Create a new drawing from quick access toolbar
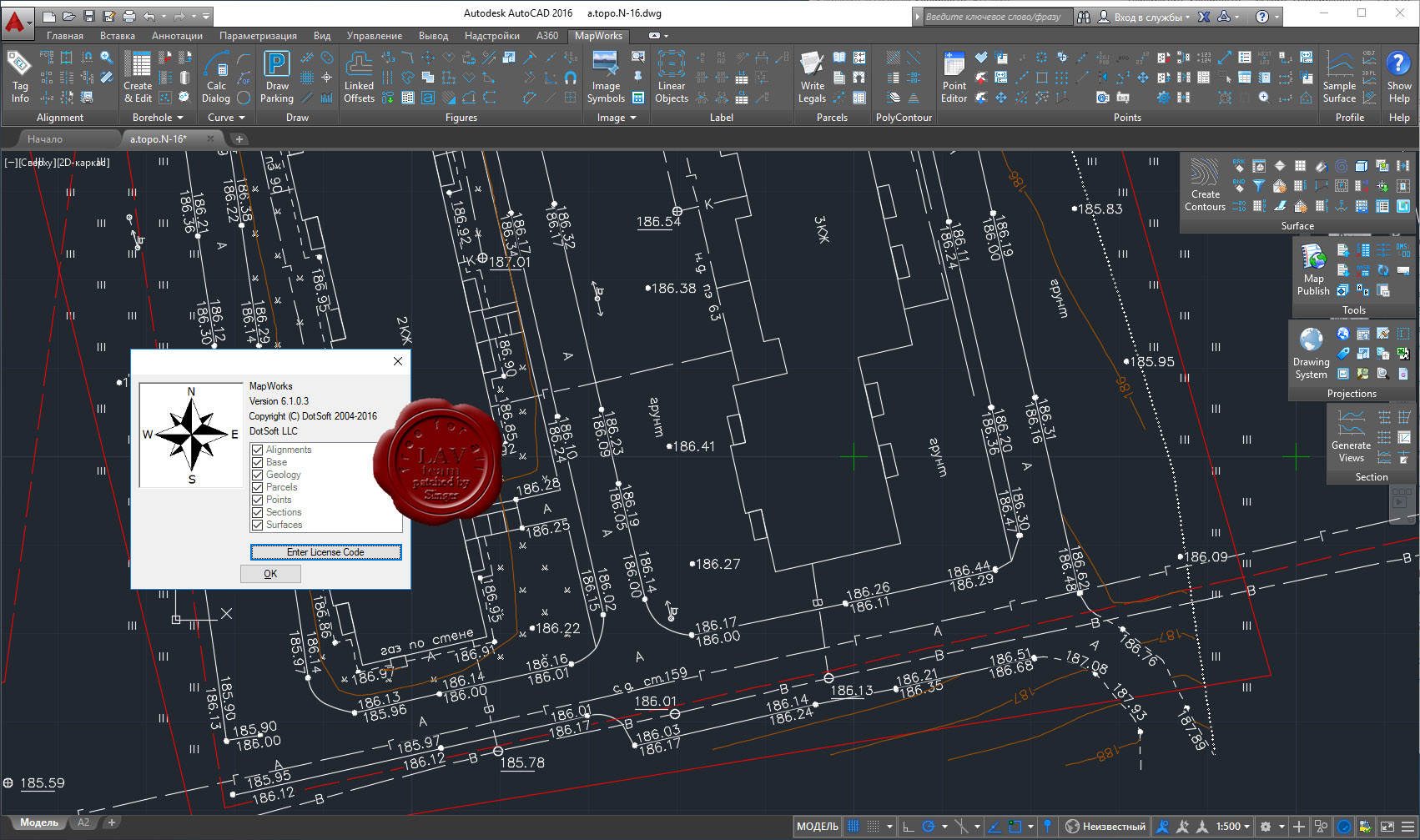Screen dimensions: 1420x840 point(49,16)
